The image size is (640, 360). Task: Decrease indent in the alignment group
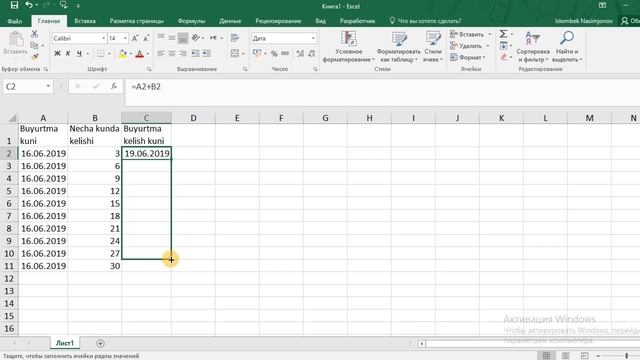pos(196,53)
